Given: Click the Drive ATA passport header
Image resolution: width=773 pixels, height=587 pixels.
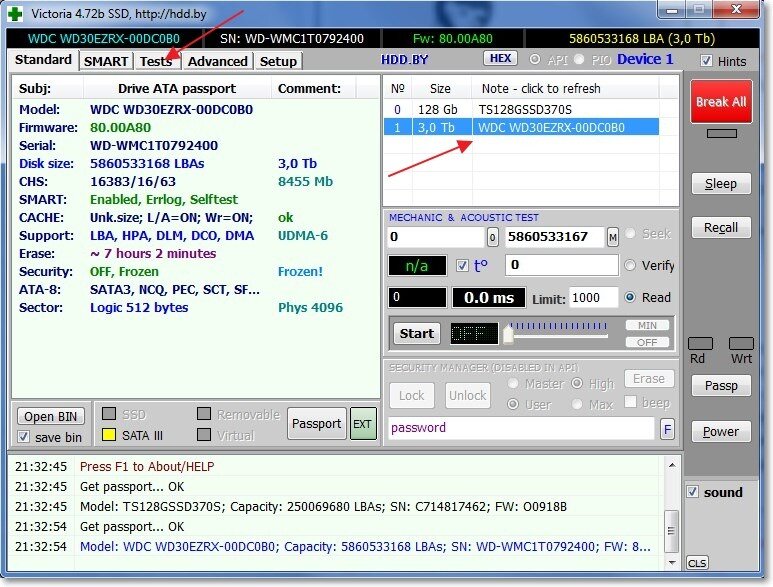Looking at the screenshot, I should pos(177,89).
